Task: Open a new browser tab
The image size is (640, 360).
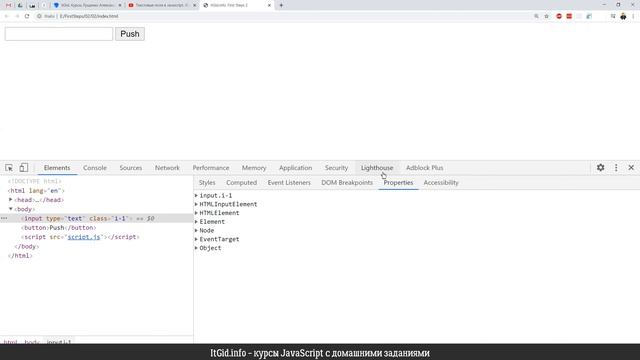Action: (x=281, y=5)
